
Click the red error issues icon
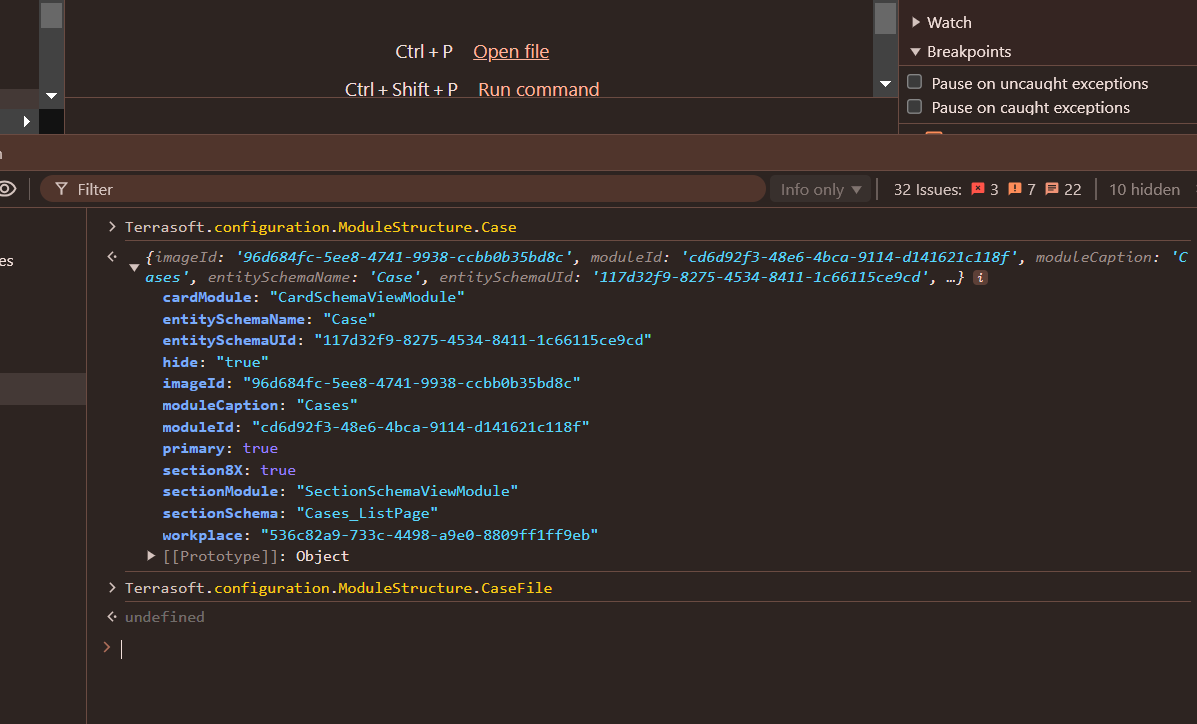978,189
